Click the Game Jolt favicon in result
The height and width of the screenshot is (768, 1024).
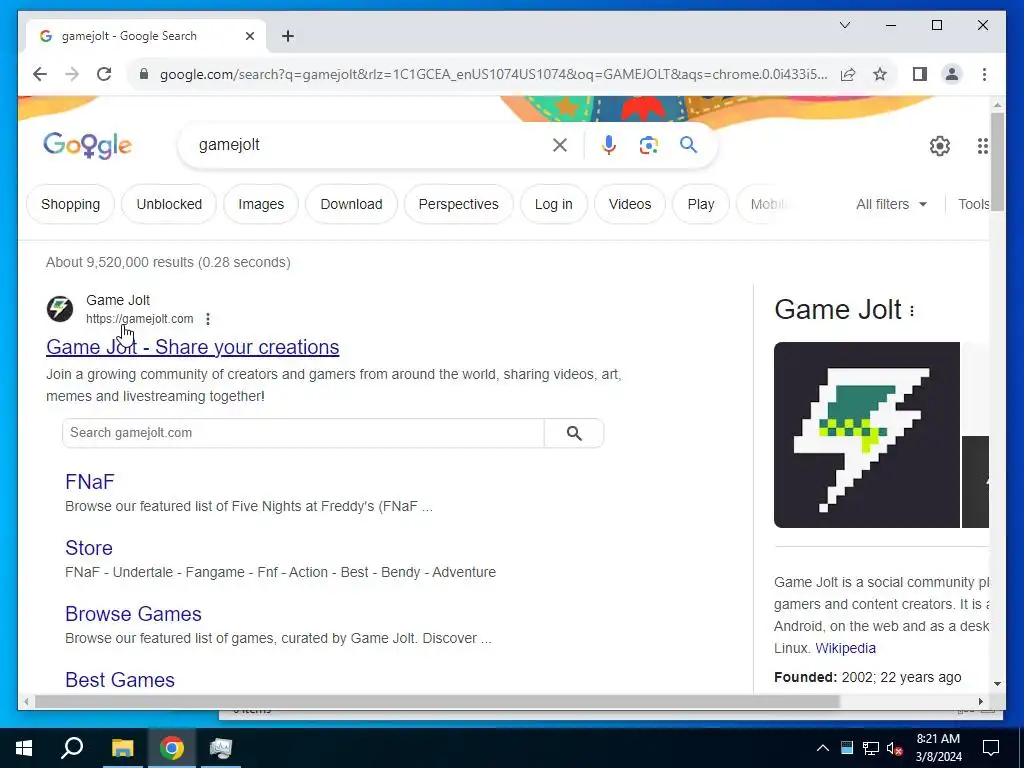pyautogui.click(x=59, y=309)
